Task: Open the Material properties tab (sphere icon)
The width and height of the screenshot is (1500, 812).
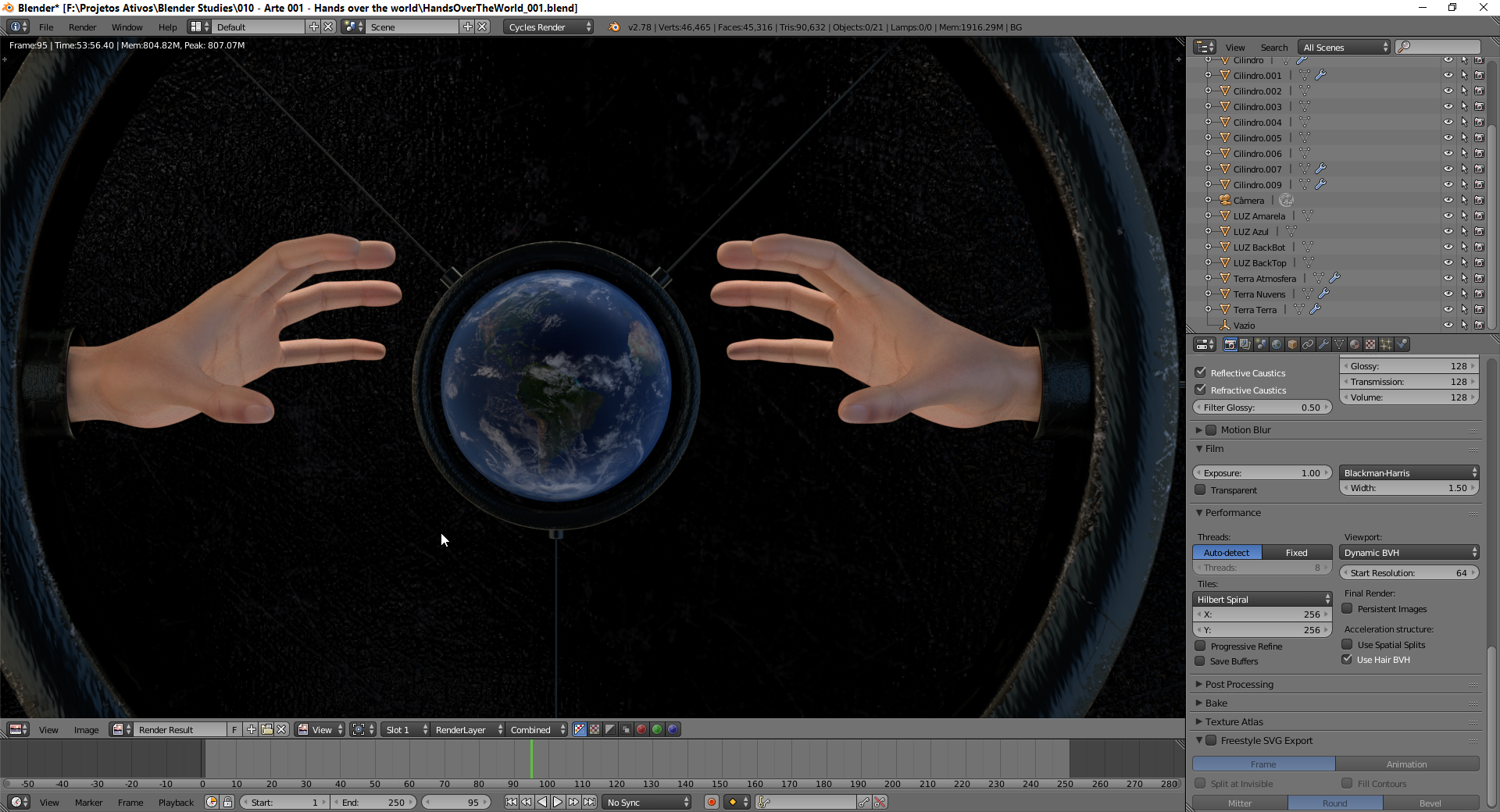Action: point(1355,344)
